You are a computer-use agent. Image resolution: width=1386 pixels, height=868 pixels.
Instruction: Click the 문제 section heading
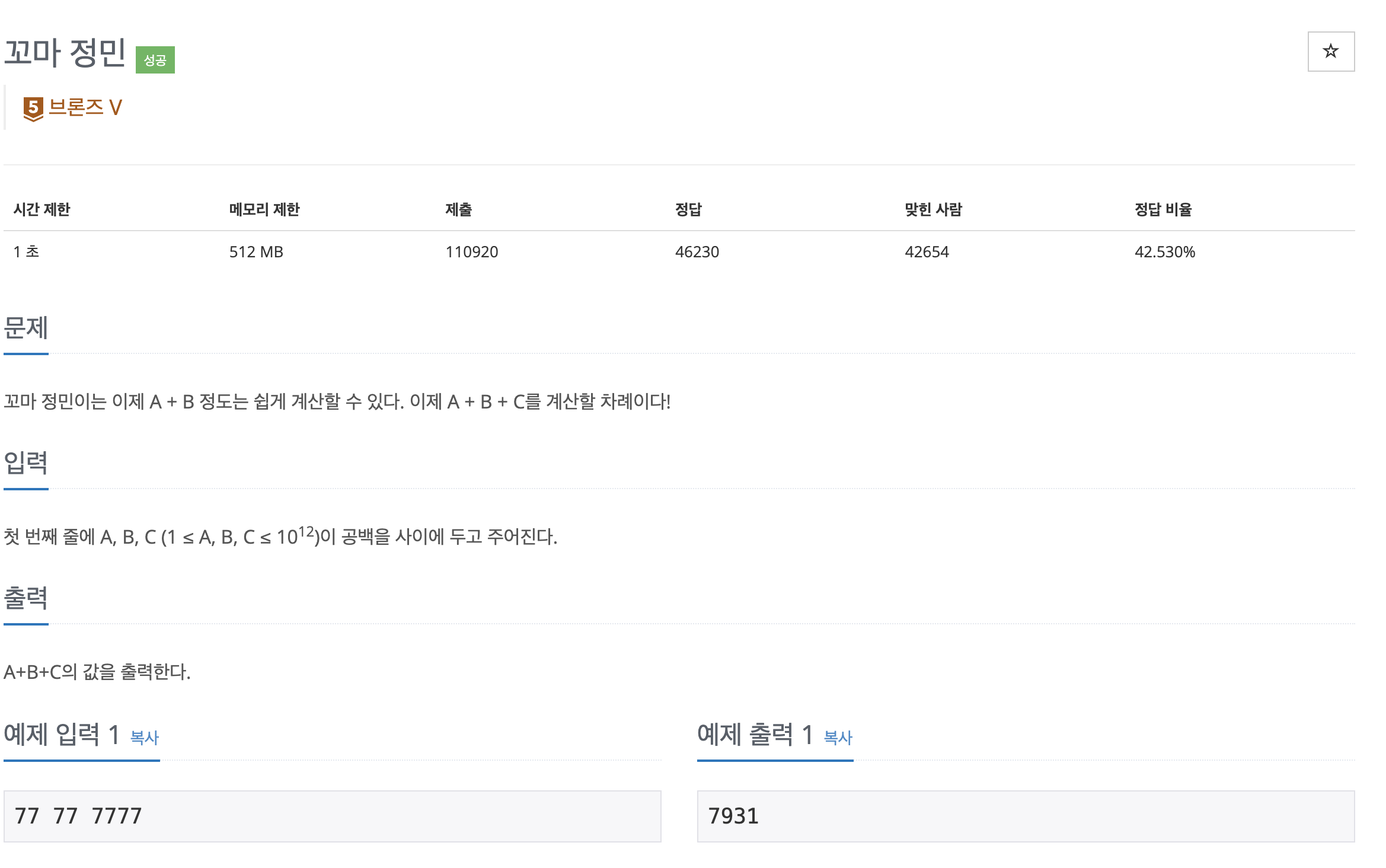click(x=25, y=328)
